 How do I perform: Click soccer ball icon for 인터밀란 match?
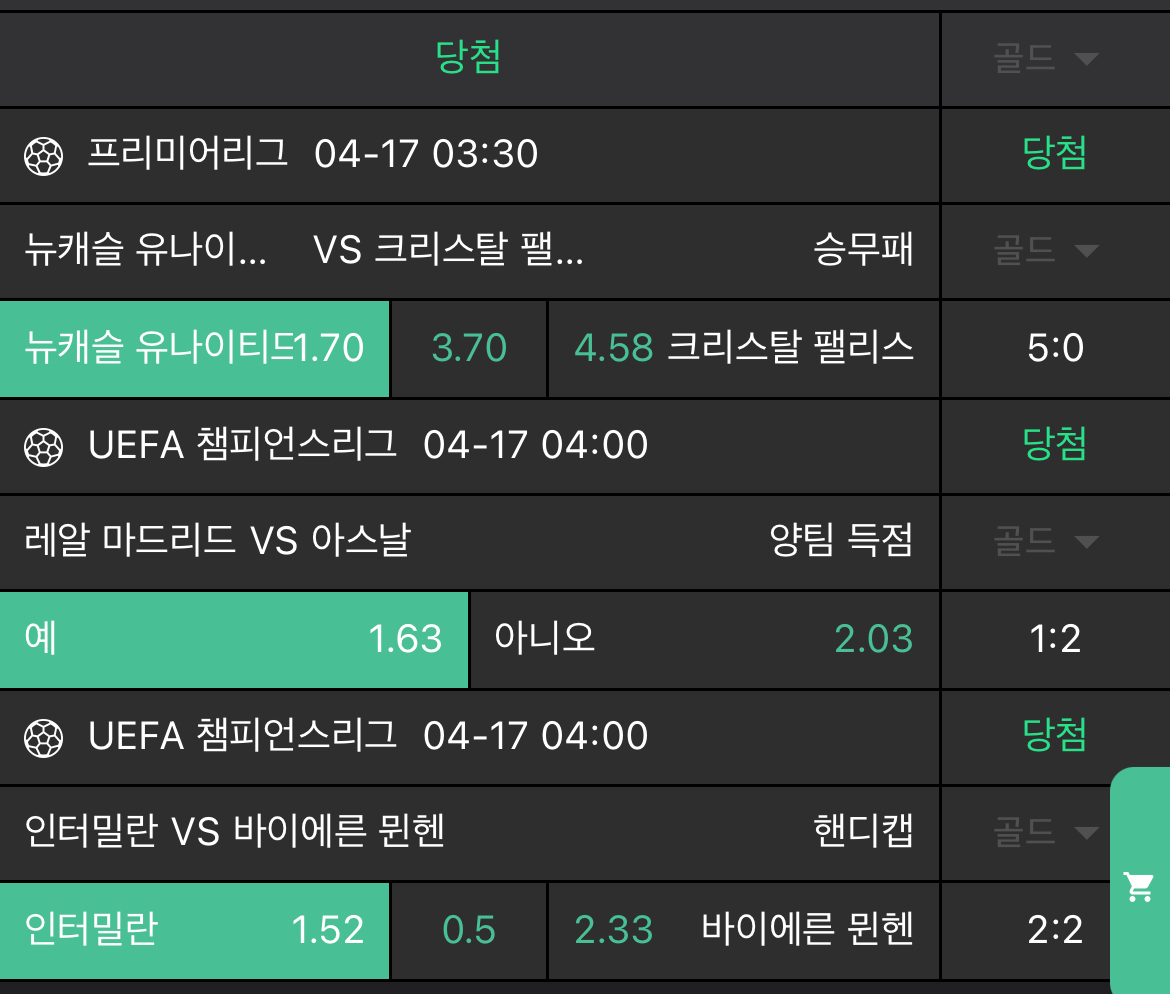(x=43, y=737)
